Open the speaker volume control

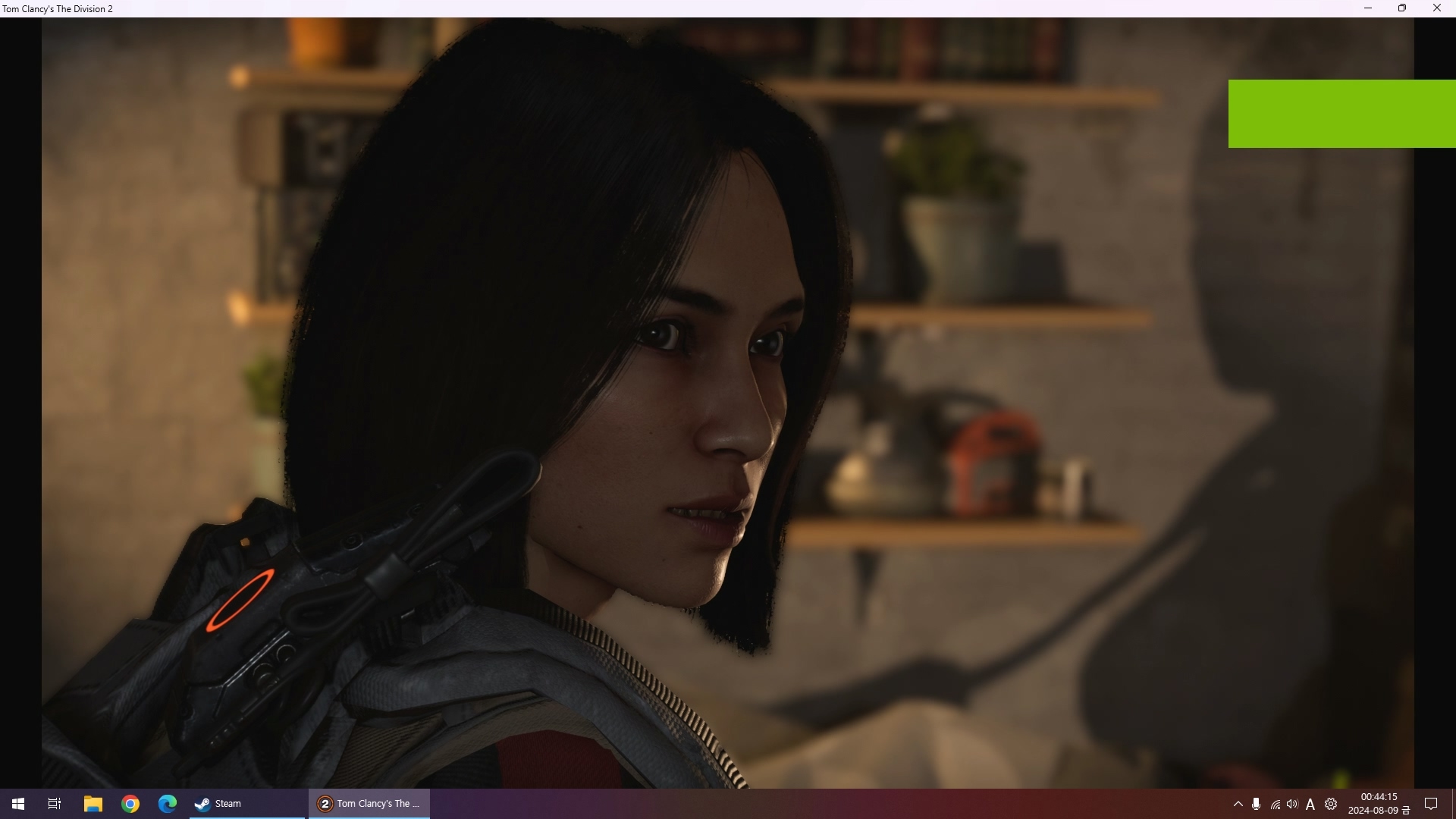tap(1292, 804)
